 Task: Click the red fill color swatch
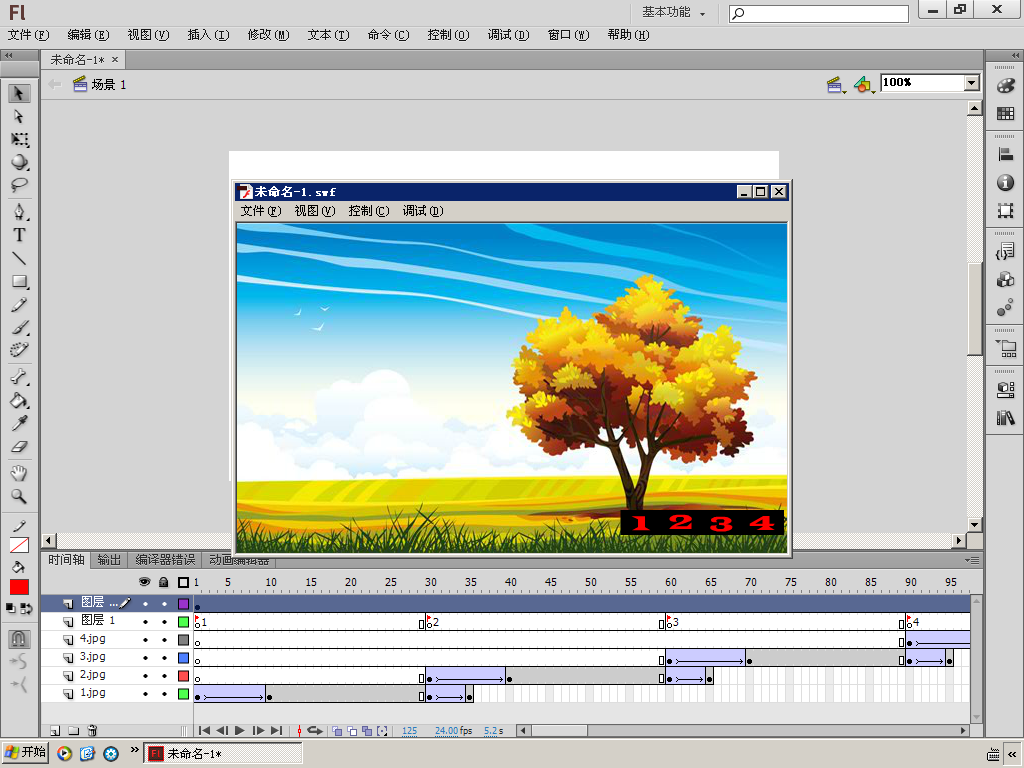19,587
